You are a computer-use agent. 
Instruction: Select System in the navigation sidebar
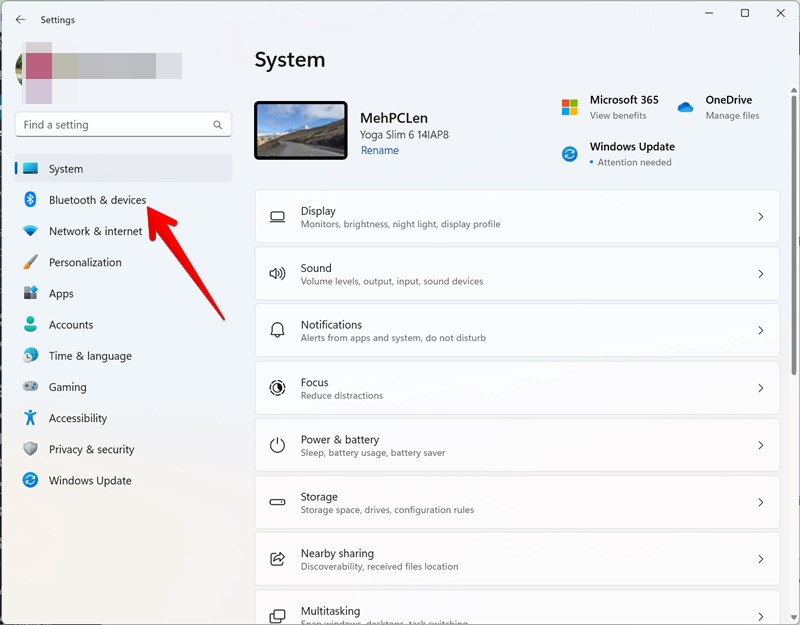coord(65,168)
